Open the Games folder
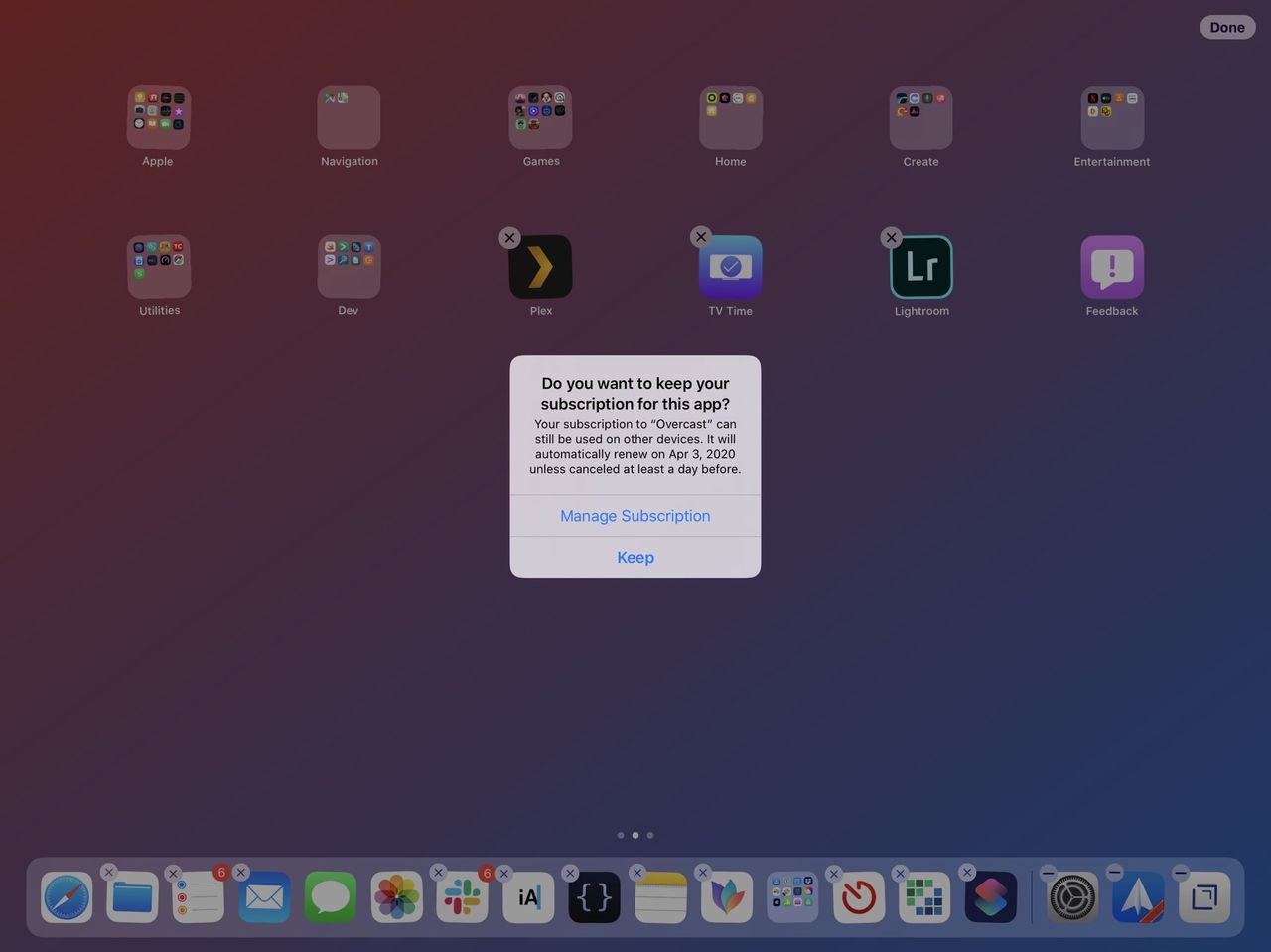1271x952 pixels. tap(540, 116)
